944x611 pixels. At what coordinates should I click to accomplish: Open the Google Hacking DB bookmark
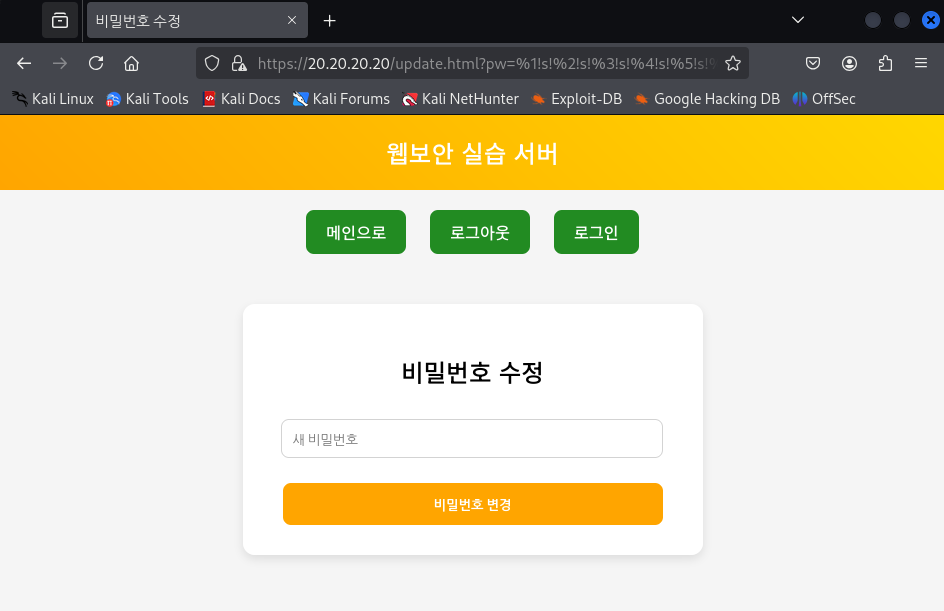(707, 99)
